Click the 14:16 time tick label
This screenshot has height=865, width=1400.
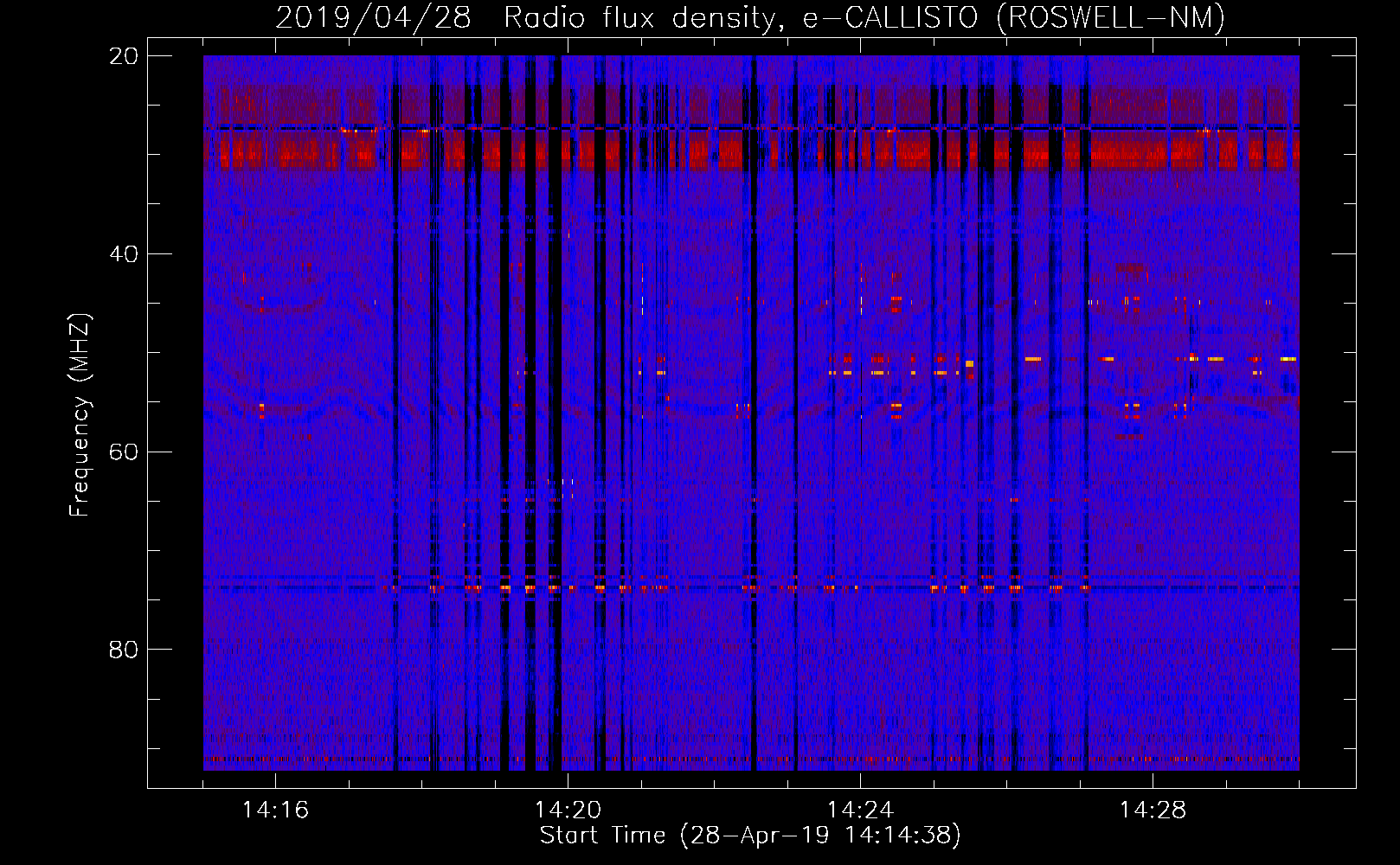coord(275,811)
